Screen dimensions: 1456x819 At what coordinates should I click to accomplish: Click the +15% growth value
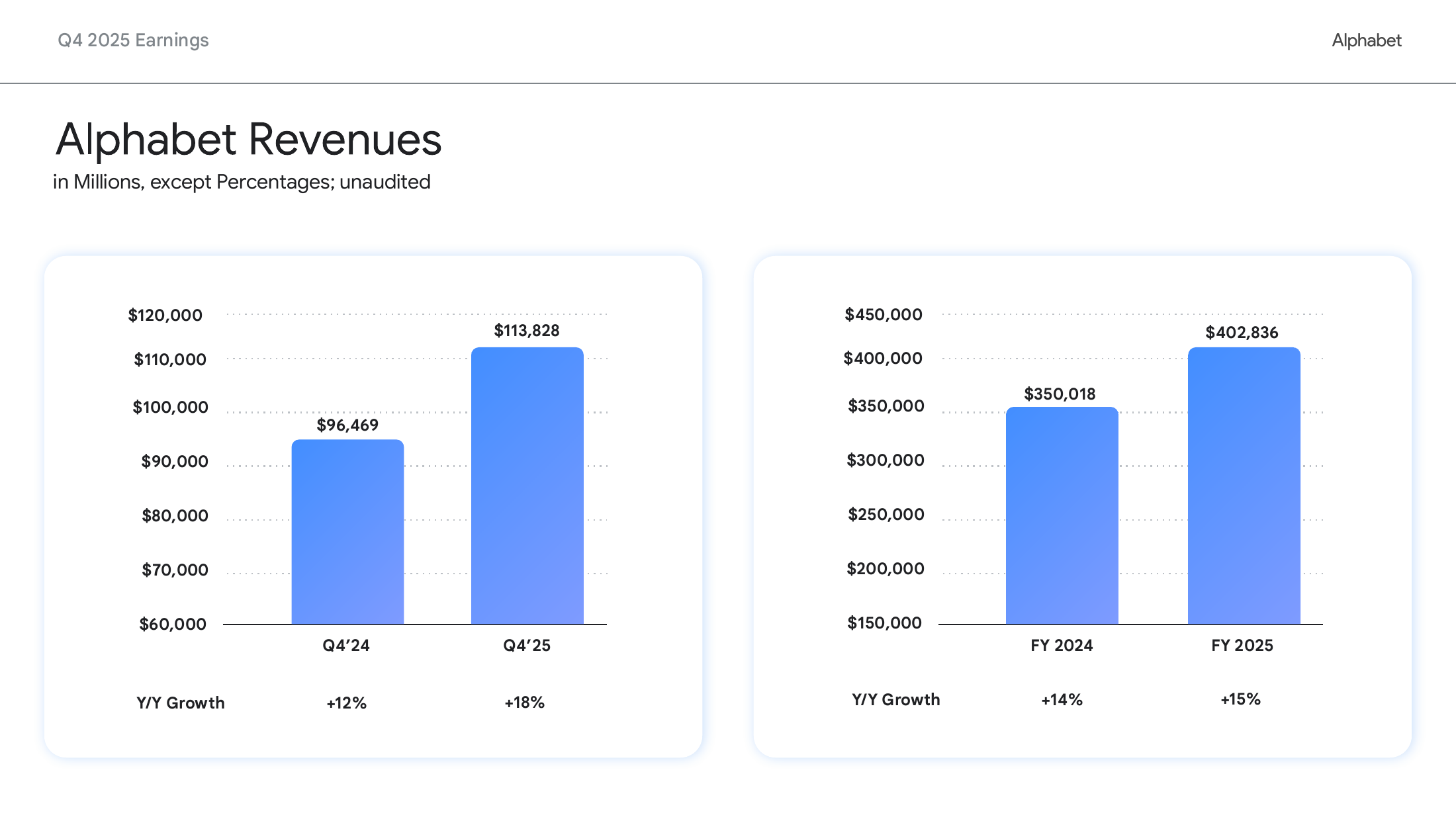point(1240,699)
